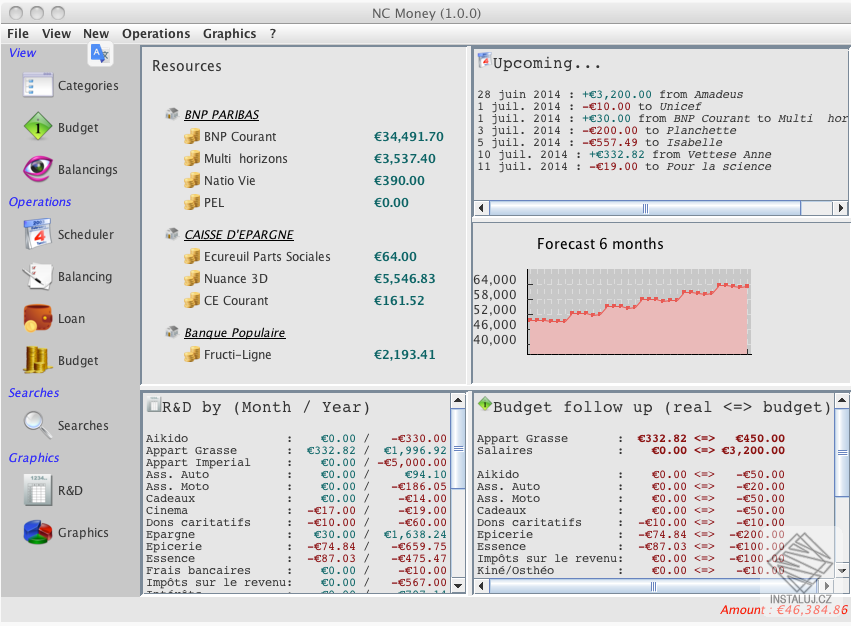Click the down arrow of R&D panel scrollbar
Viewport: 851px width, 626px height.
(458, 585)
